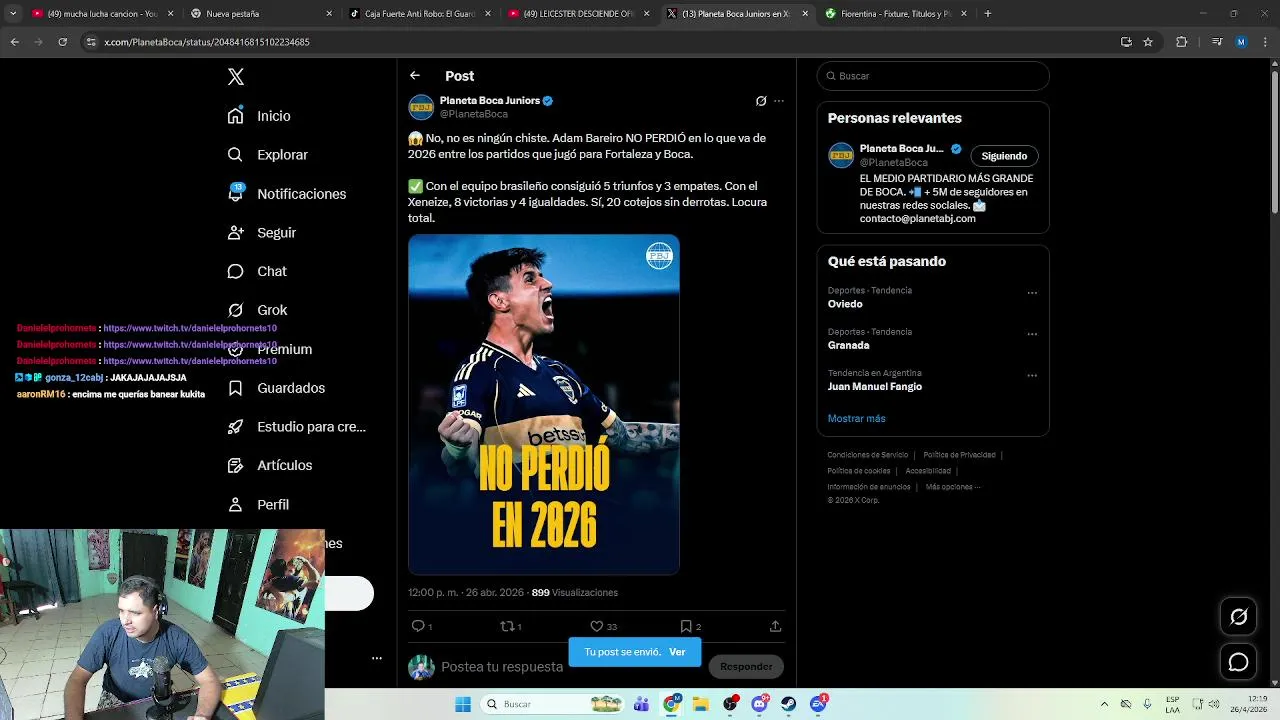Click the share icon under the post

pos(775,626)
